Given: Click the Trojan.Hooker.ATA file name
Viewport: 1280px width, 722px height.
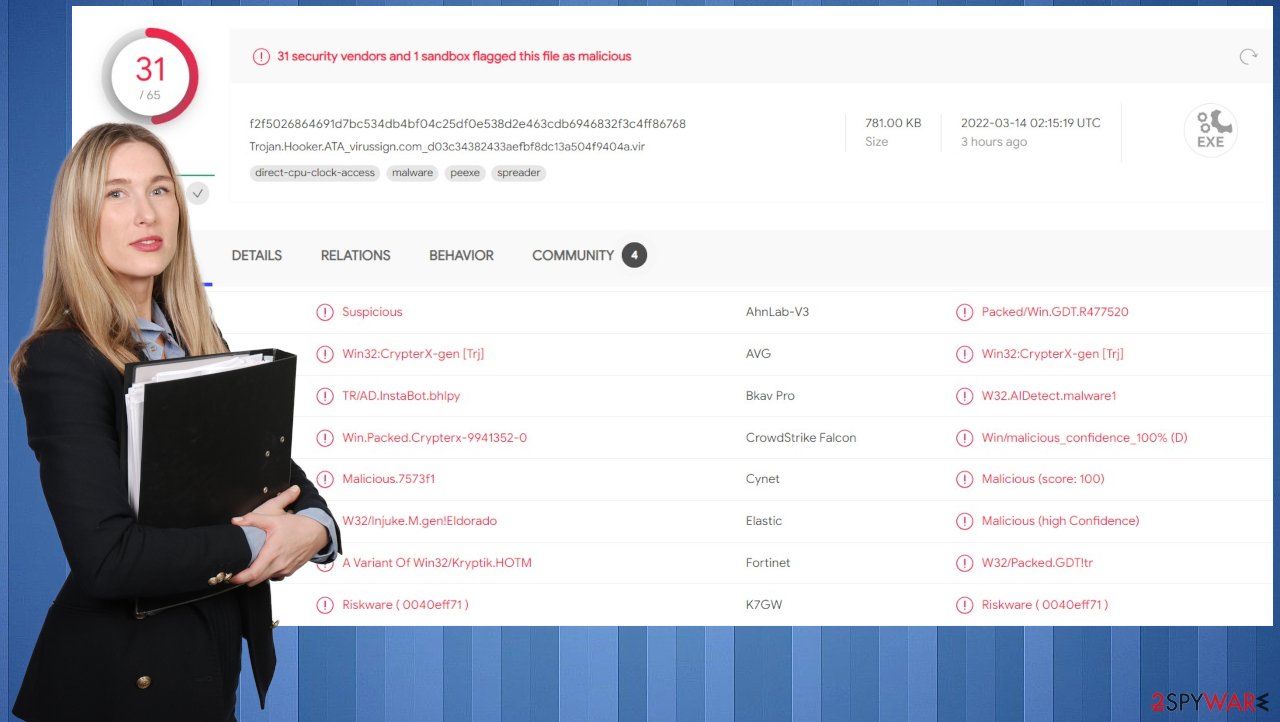Looking at the screenshot, I should [447, 146].
